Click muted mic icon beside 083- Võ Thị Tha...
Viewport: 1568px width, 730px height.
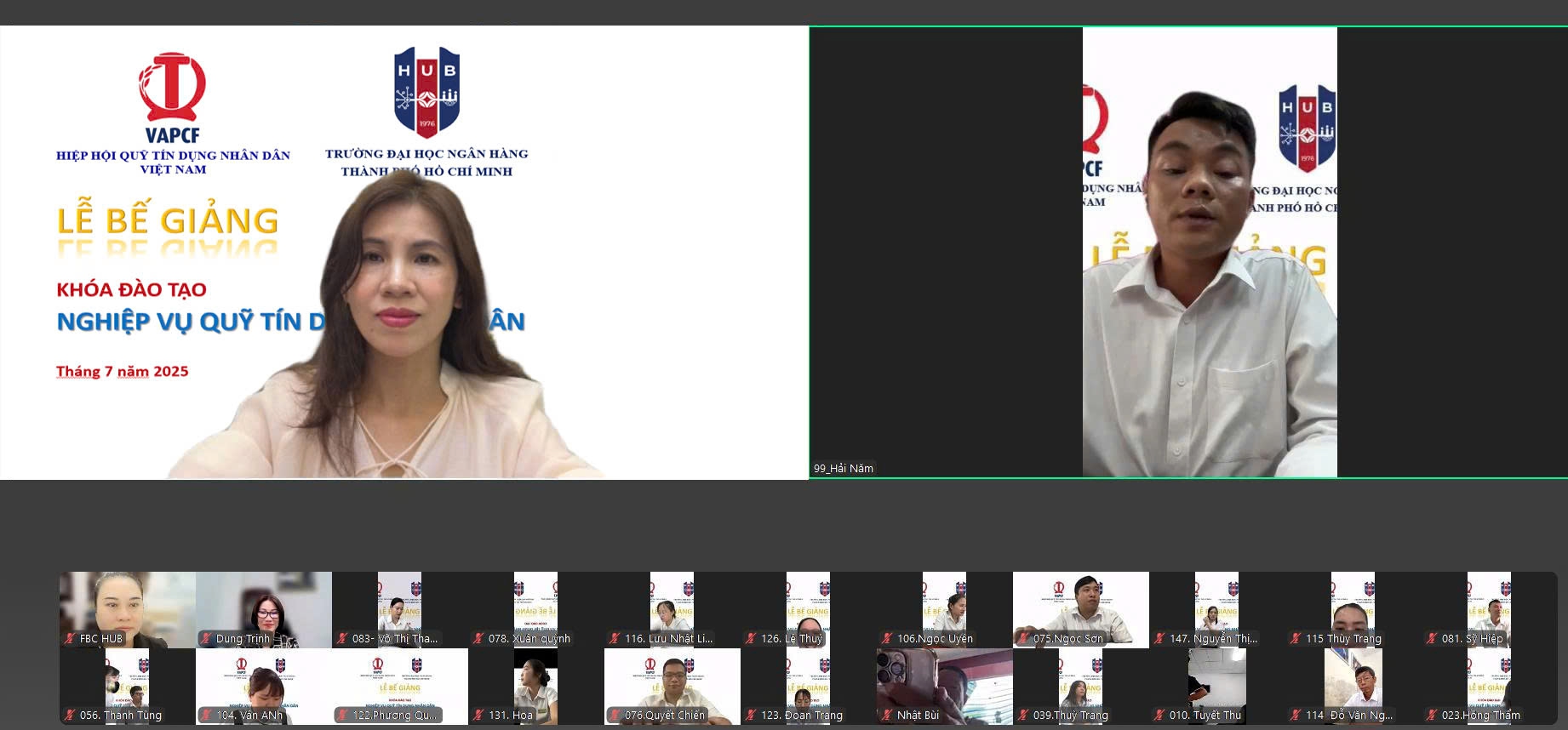[x=342, y=638]
